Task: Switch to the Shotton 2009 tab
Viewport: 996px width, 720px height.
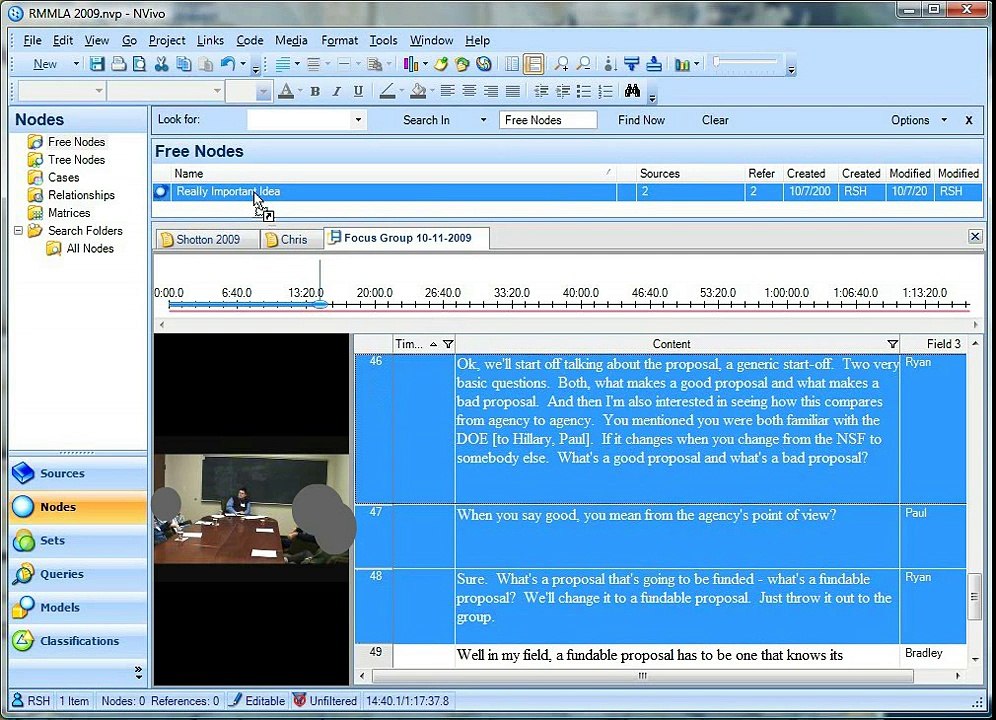Action: (207, 239)
